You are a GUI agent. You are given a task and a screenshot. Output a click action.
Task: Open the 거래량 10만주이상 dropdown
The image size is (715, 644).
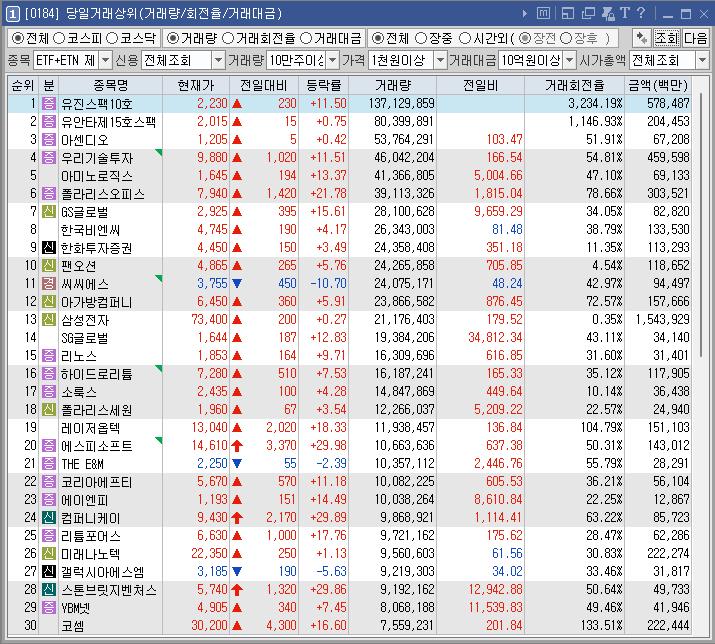pos(333,60)
